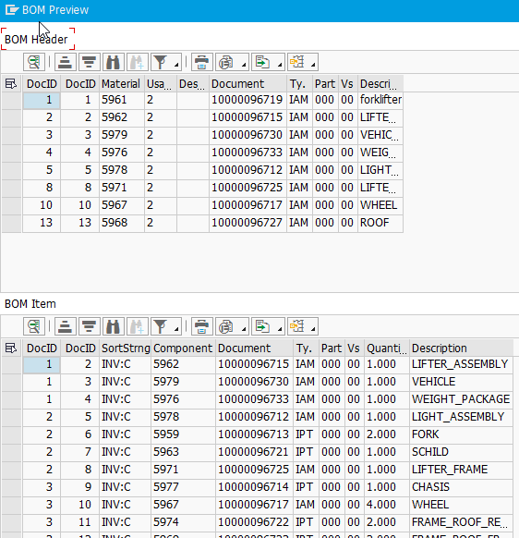Image resolution: width=519 pixels, height=538 pixels.
Task: Click BOM Item section label
Action: point(30,304)
